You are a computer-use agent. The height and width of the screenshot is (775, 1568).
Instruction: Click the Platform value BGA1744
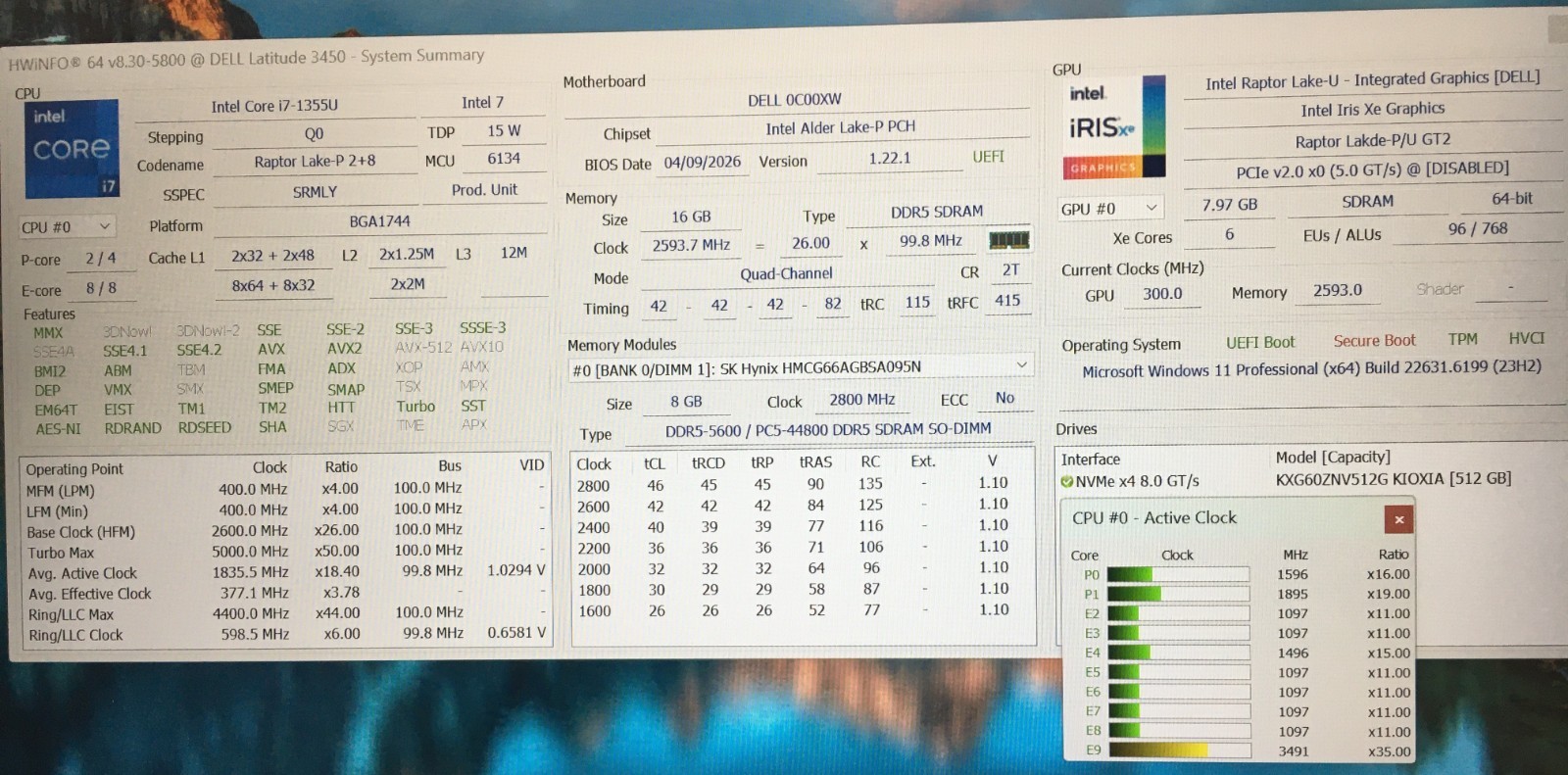pyautogui.click(x=379, y=221)
